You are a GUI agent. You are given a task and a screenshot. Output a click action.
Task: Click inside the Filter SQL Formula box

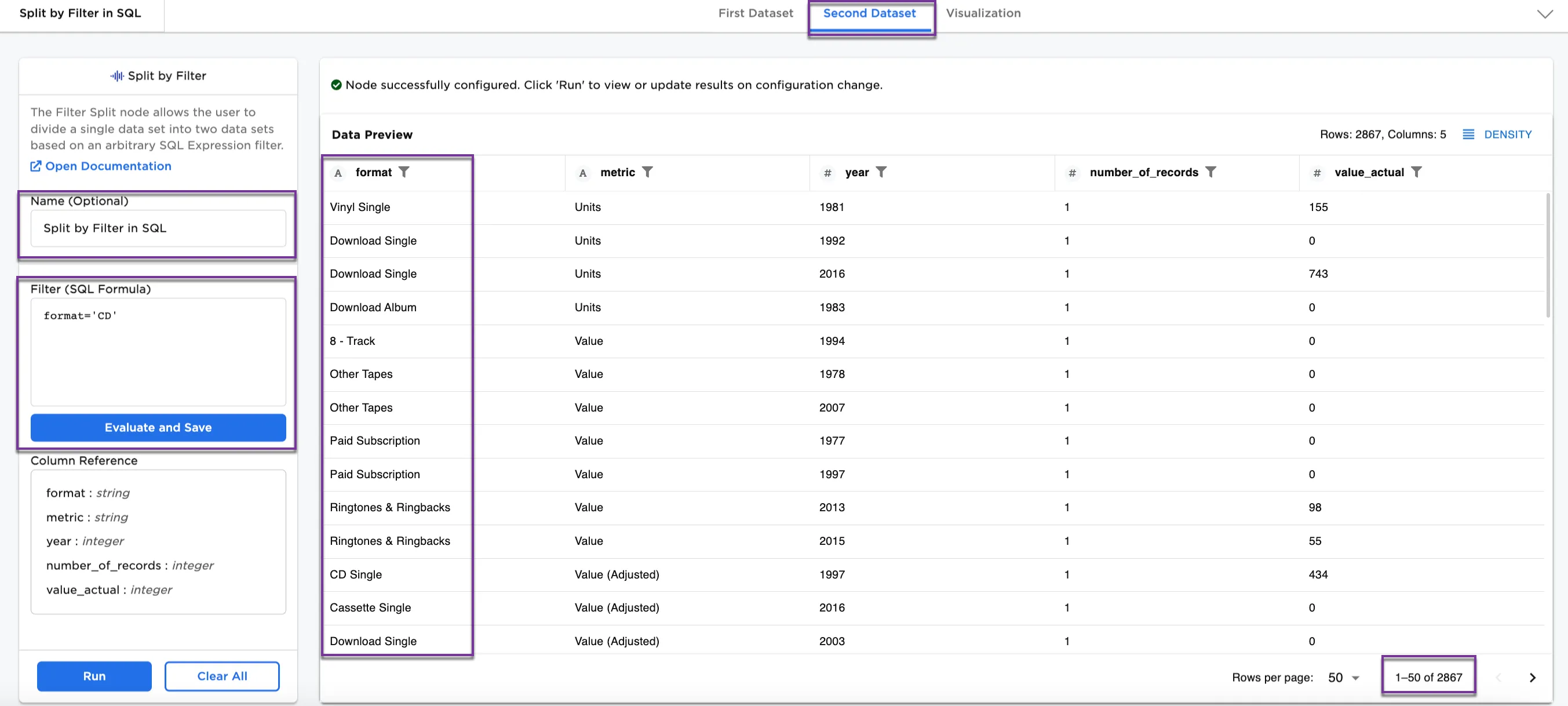(158, 351)
